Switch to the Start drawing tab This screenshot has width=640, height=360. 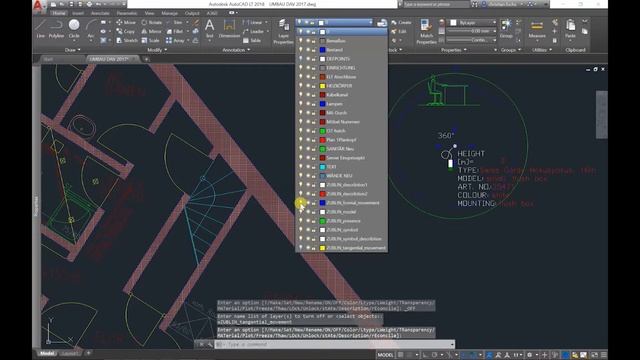pyautogui.click(x=48, y=59)
